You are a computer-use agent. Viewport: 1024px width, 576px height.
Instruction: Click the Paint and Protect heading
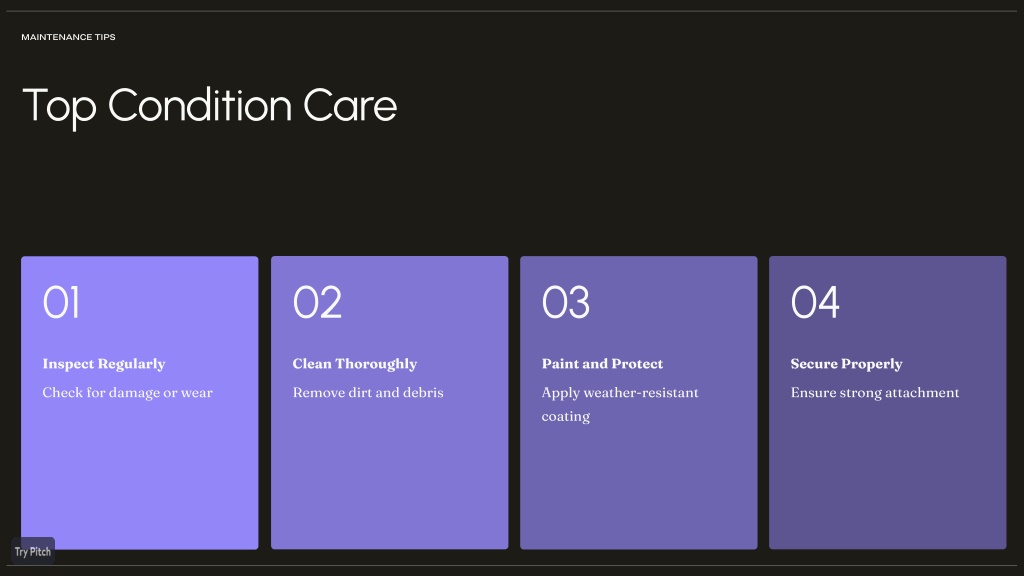pos(602,364)
